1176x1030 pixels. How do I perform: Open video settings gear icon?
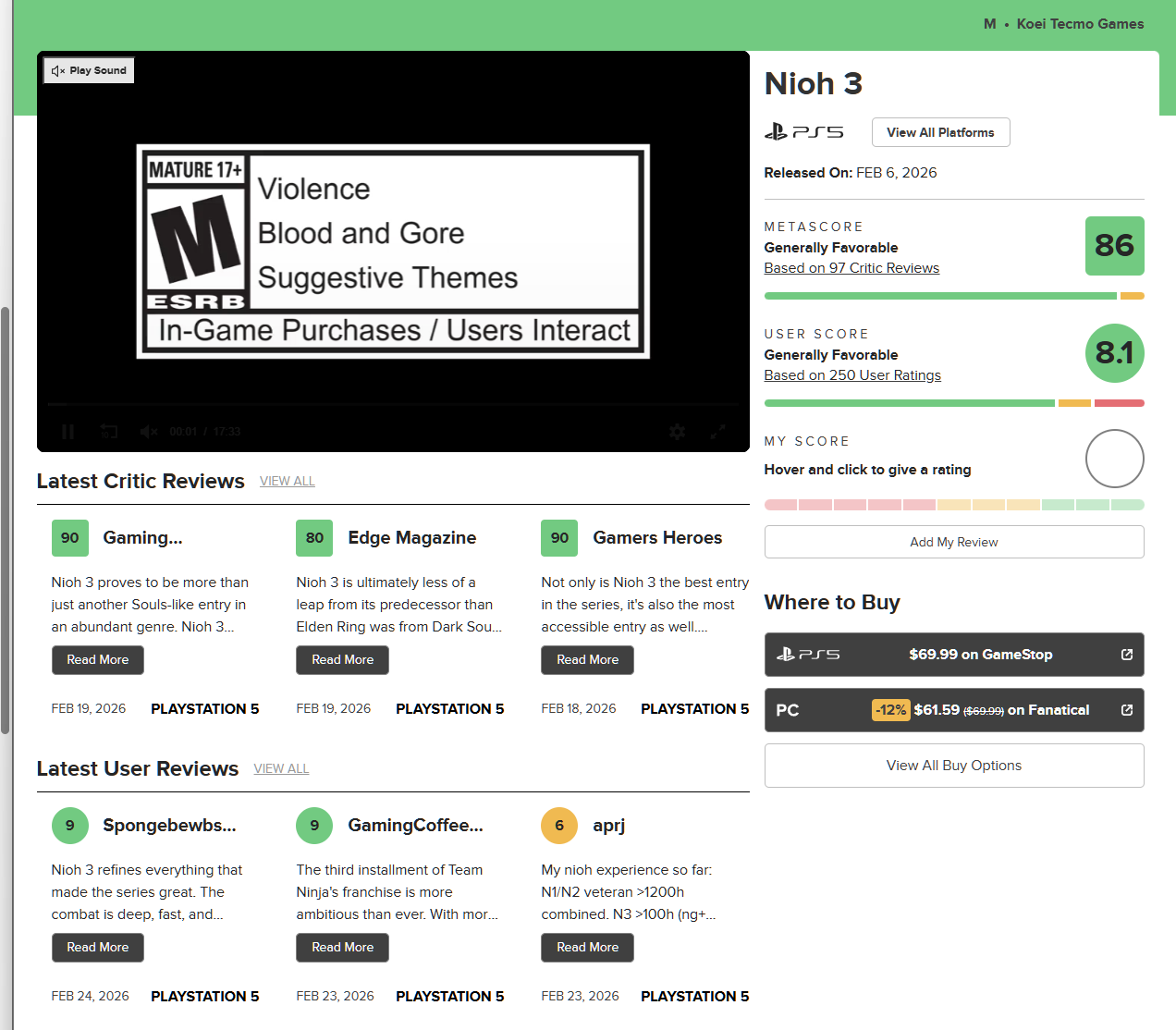tap(677, 432)
